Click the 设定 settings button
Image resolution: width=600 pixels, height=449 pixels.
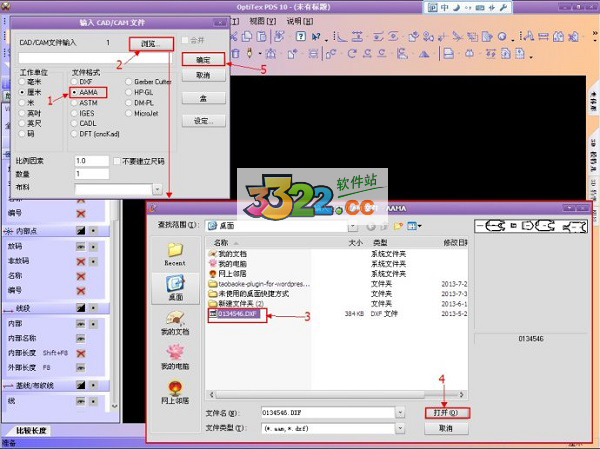pyautogui.click(x=203, y=121)
